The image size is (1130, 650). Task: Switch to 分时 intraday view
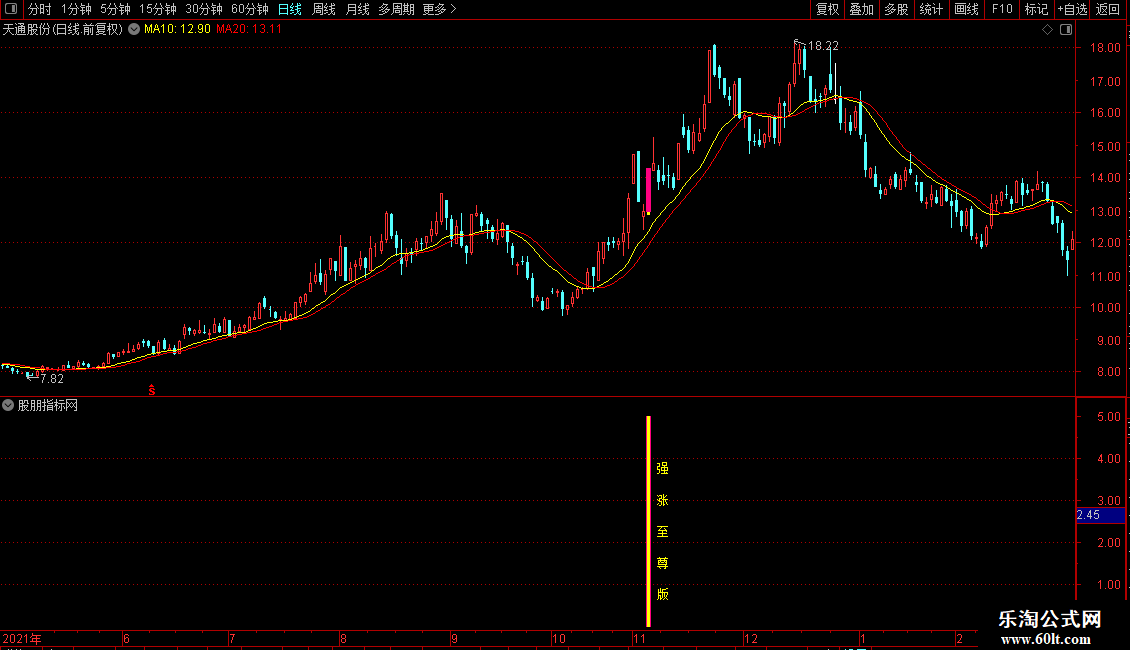(40, 9)
